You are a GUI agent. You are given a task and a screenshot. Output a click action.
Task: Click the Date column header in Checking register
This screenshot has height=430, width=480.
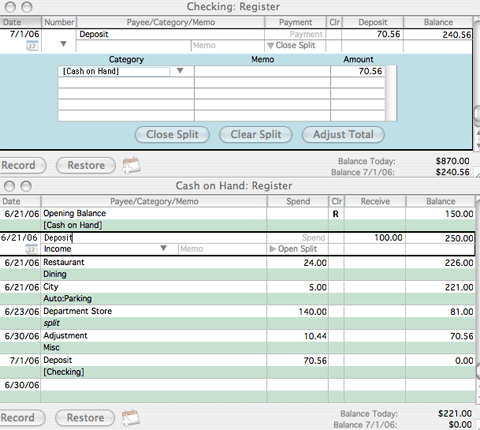pos(21,22)
